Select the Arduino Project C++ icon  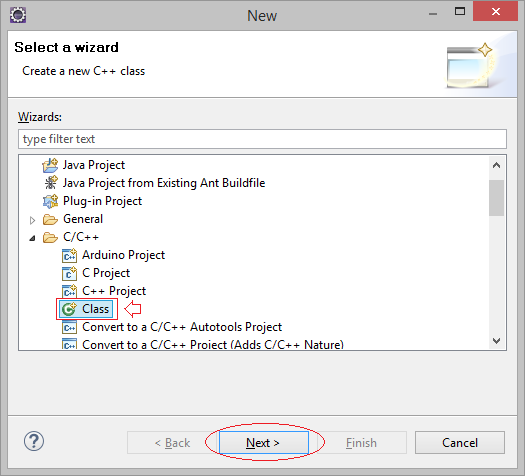pos(69,255)
